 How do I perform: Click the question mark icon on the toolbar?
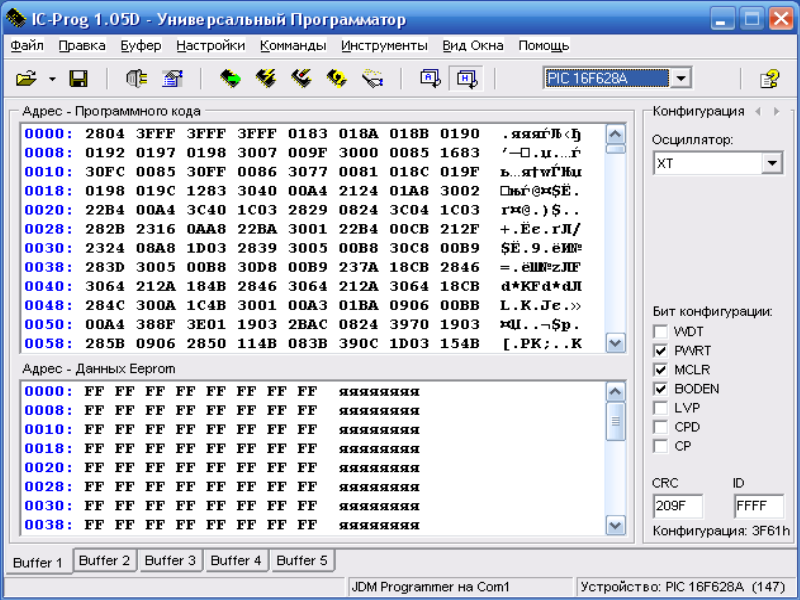[769, 79]
